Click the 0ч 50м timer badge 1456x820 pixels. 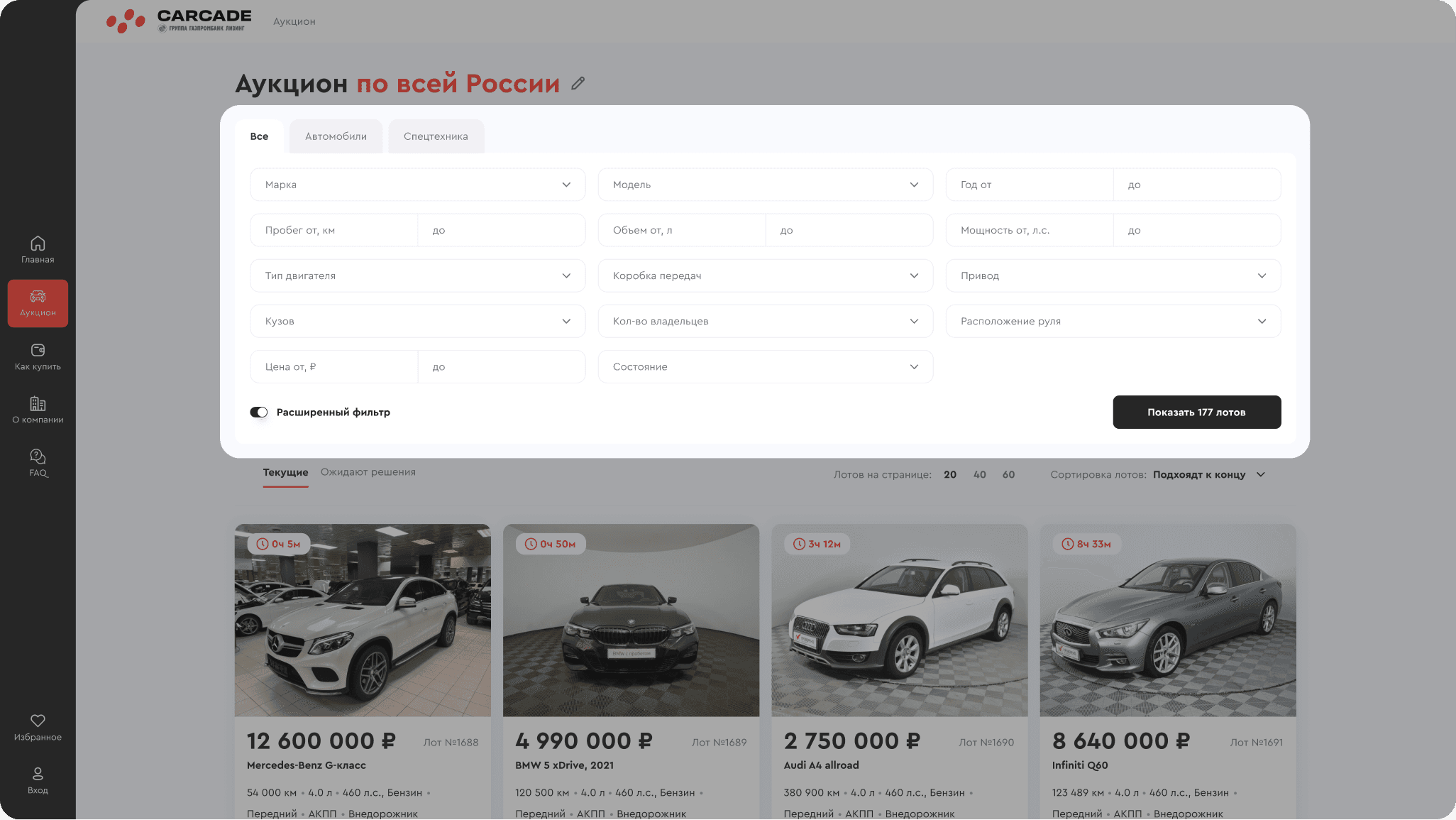pyautogui.click(x=550, y=544)
